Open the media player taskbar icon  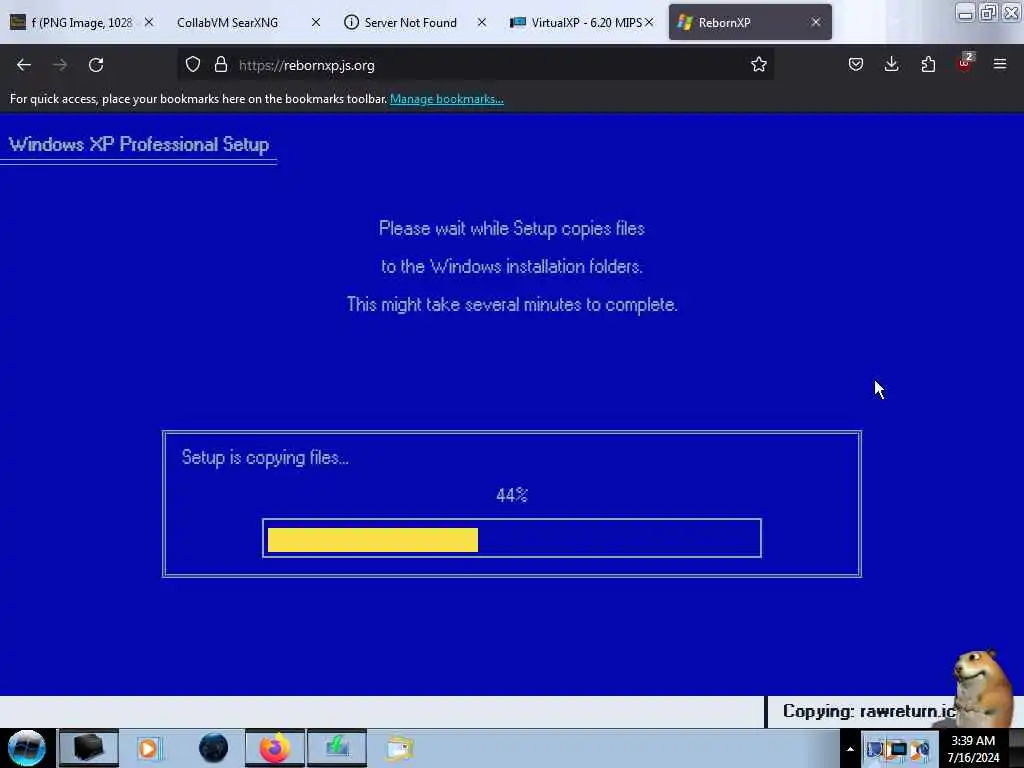click(x=150, y=748)
